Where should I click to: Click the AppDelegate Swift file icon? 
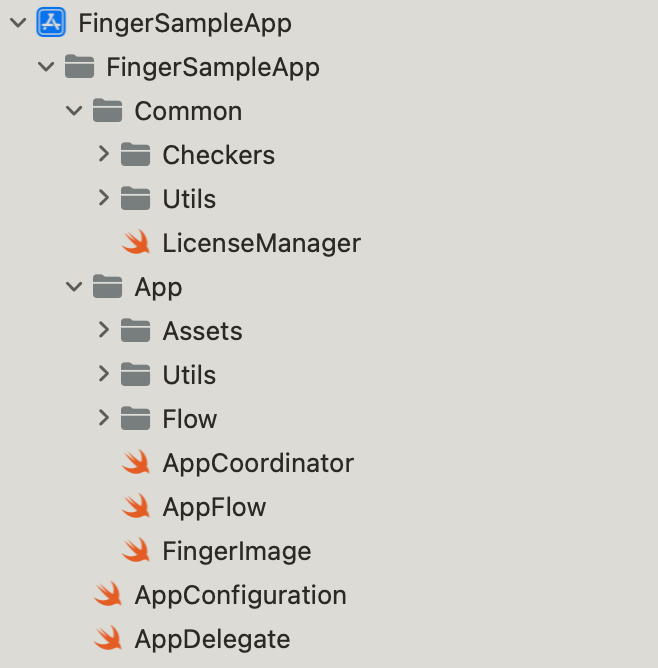(108, 638)
